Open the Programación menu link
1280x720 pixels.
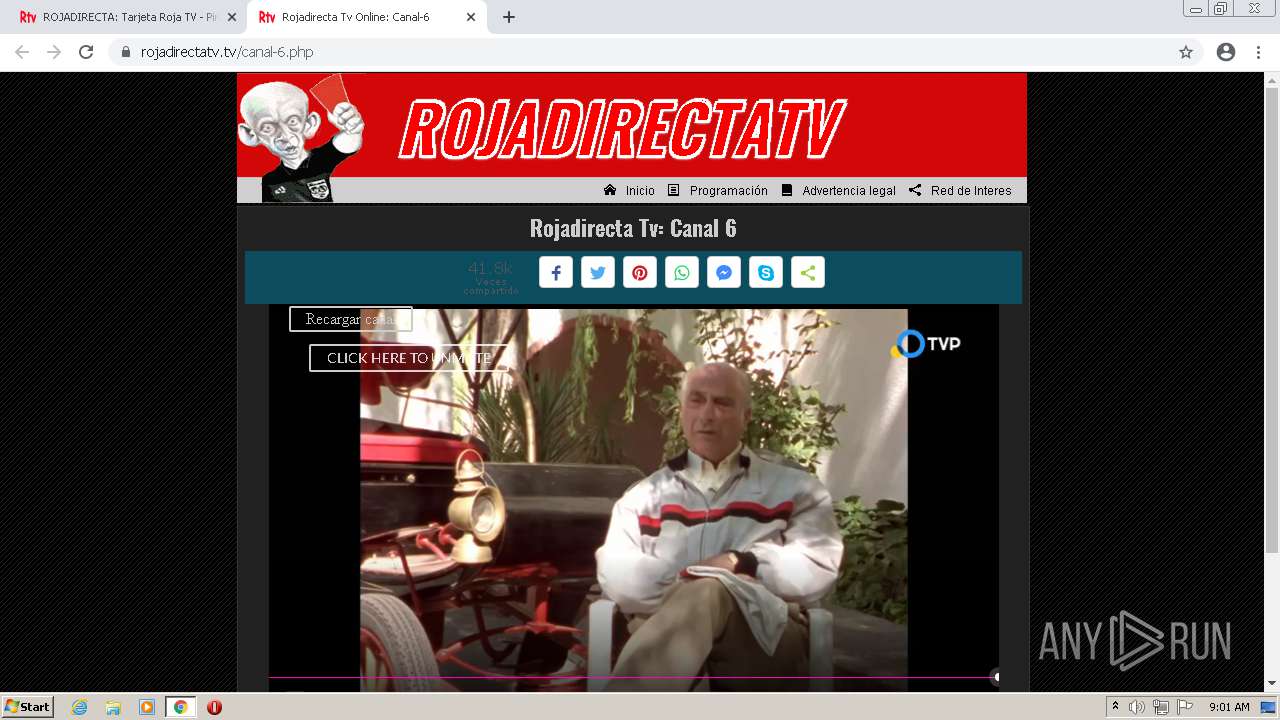(x=718, y=191)
